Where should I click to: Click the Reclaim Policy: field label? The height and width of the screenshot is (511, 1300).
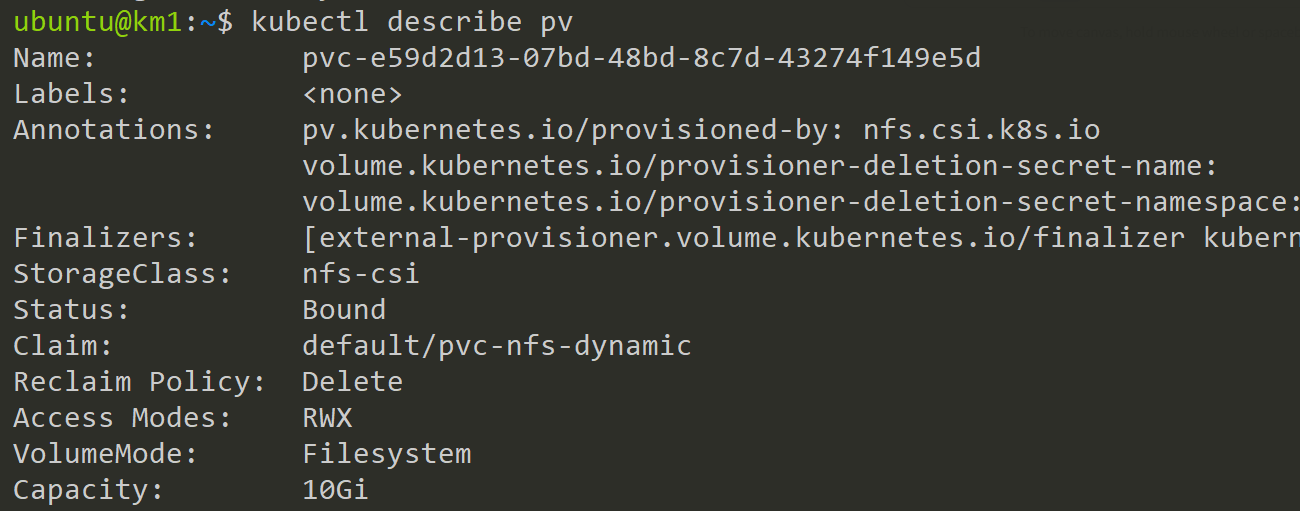(139, 382)
